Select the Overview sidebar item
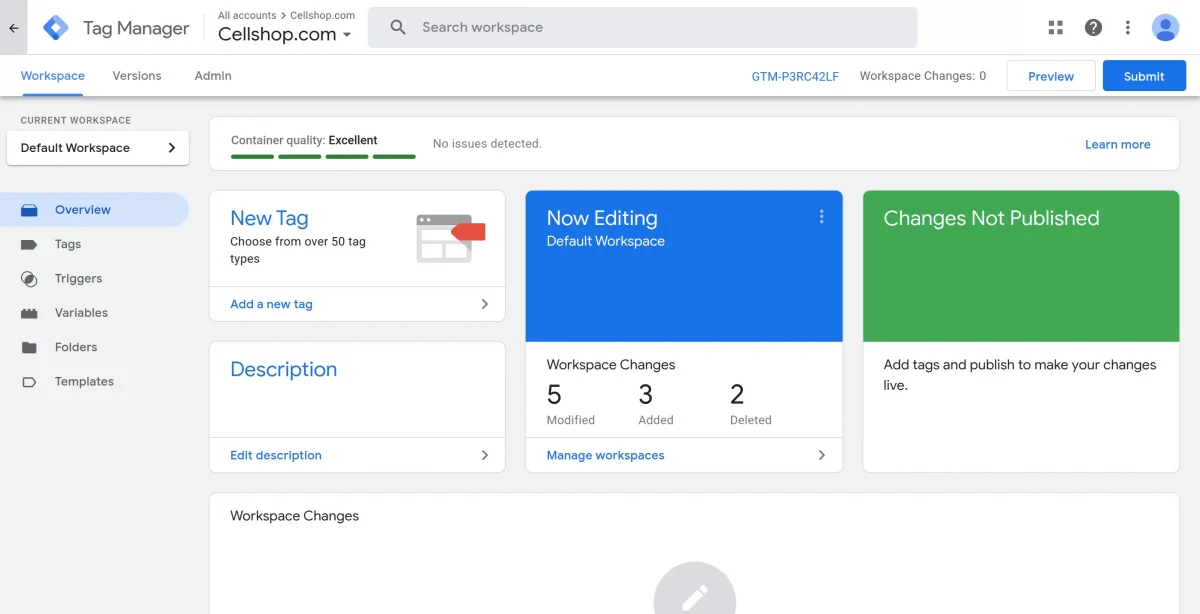 [x=83, y=209]
